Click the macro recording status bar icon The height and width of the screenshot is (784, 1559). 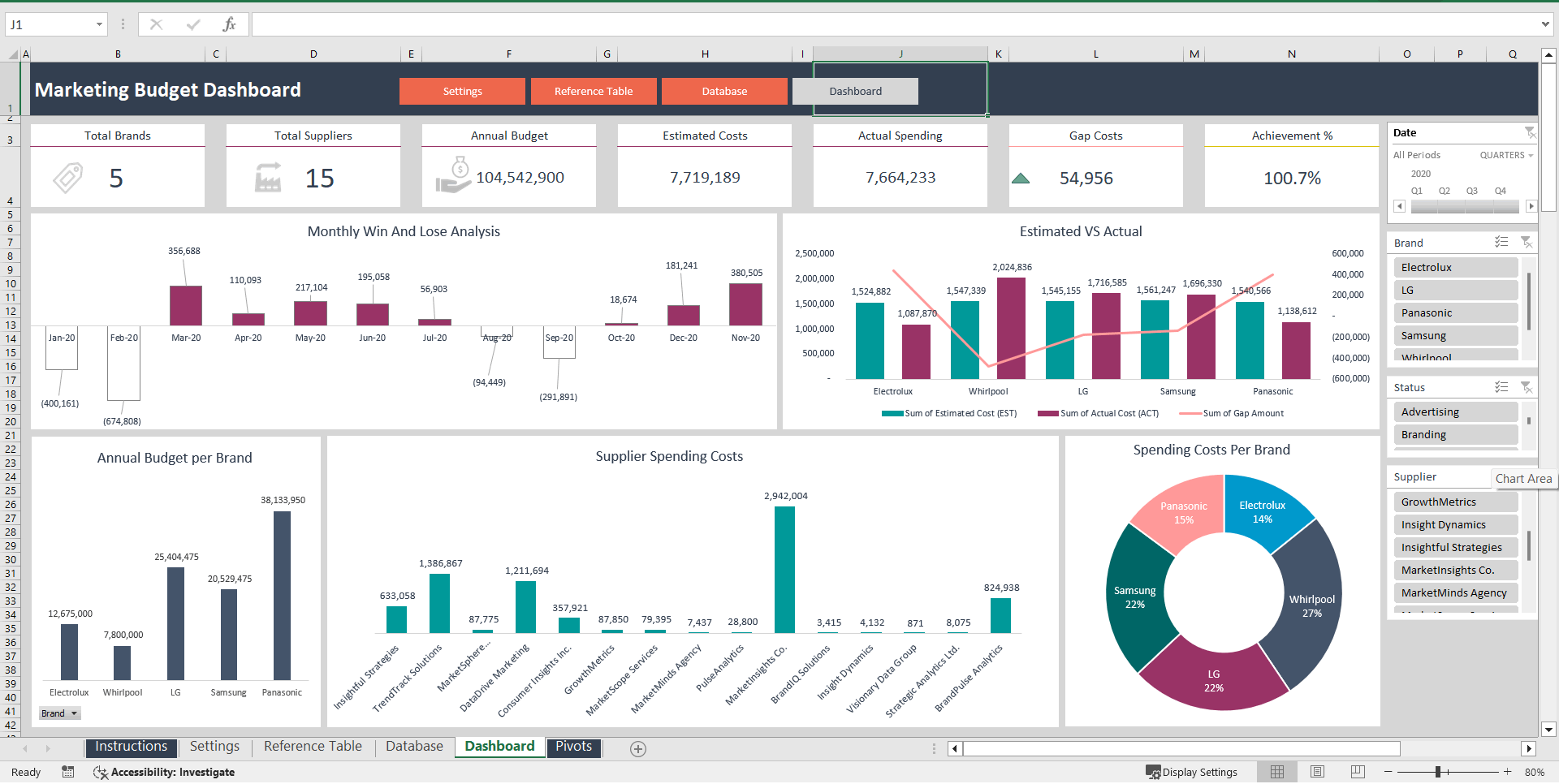[x=68, y=772]
